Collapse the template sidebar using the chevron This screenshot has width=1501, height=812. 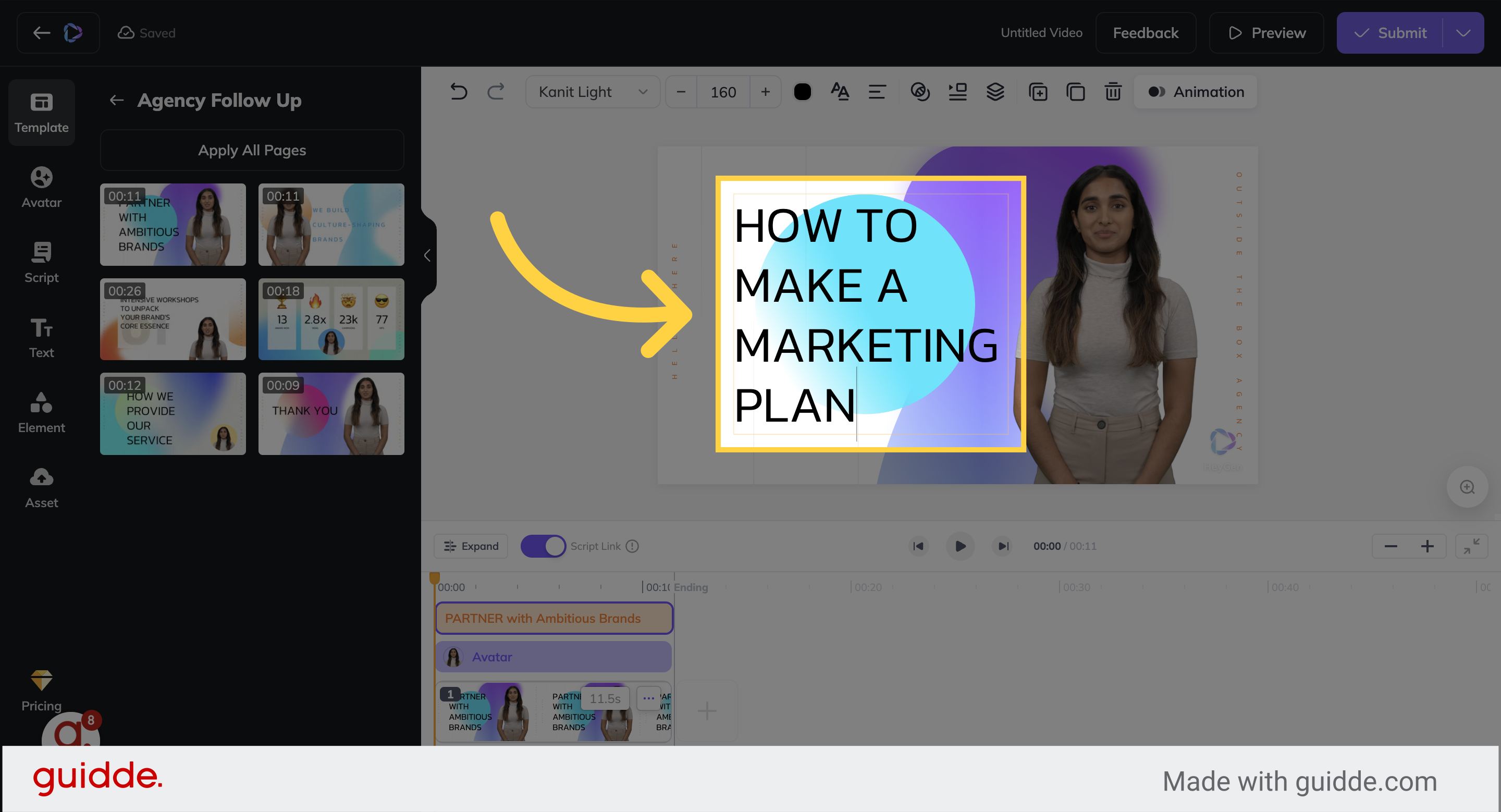coord(427,255)
